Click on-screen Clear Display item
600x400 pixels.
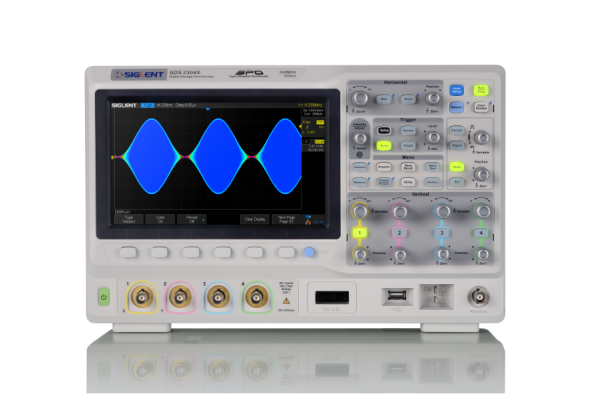[255, 219]
